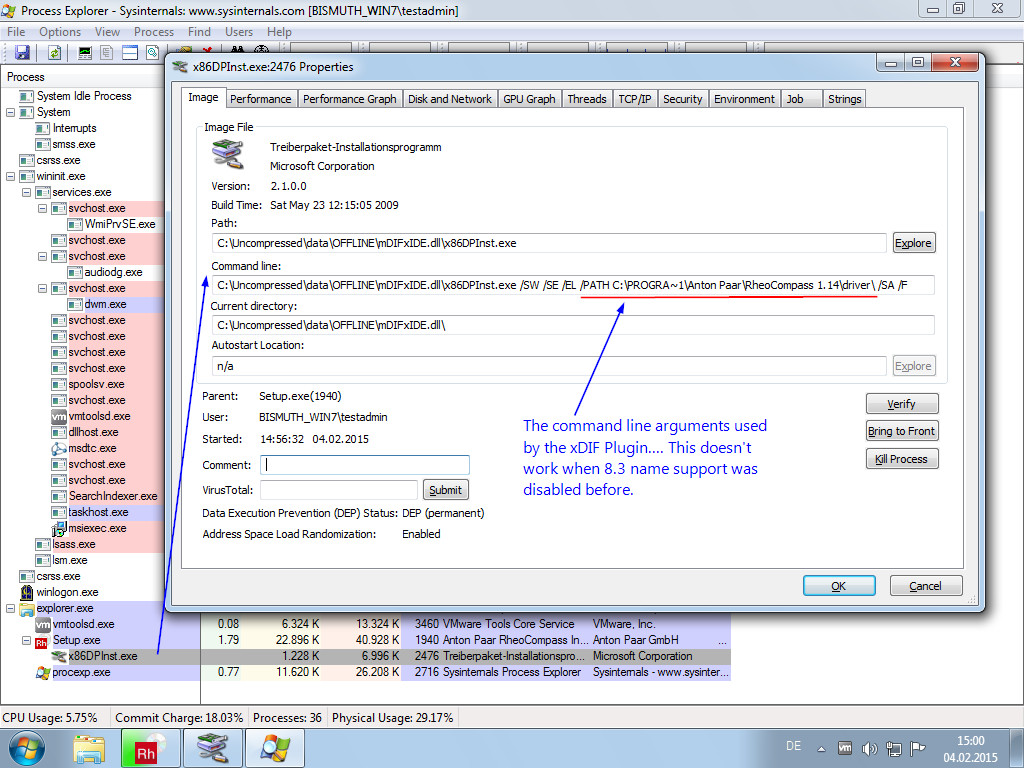Click the Process column header

coord(82,77)
